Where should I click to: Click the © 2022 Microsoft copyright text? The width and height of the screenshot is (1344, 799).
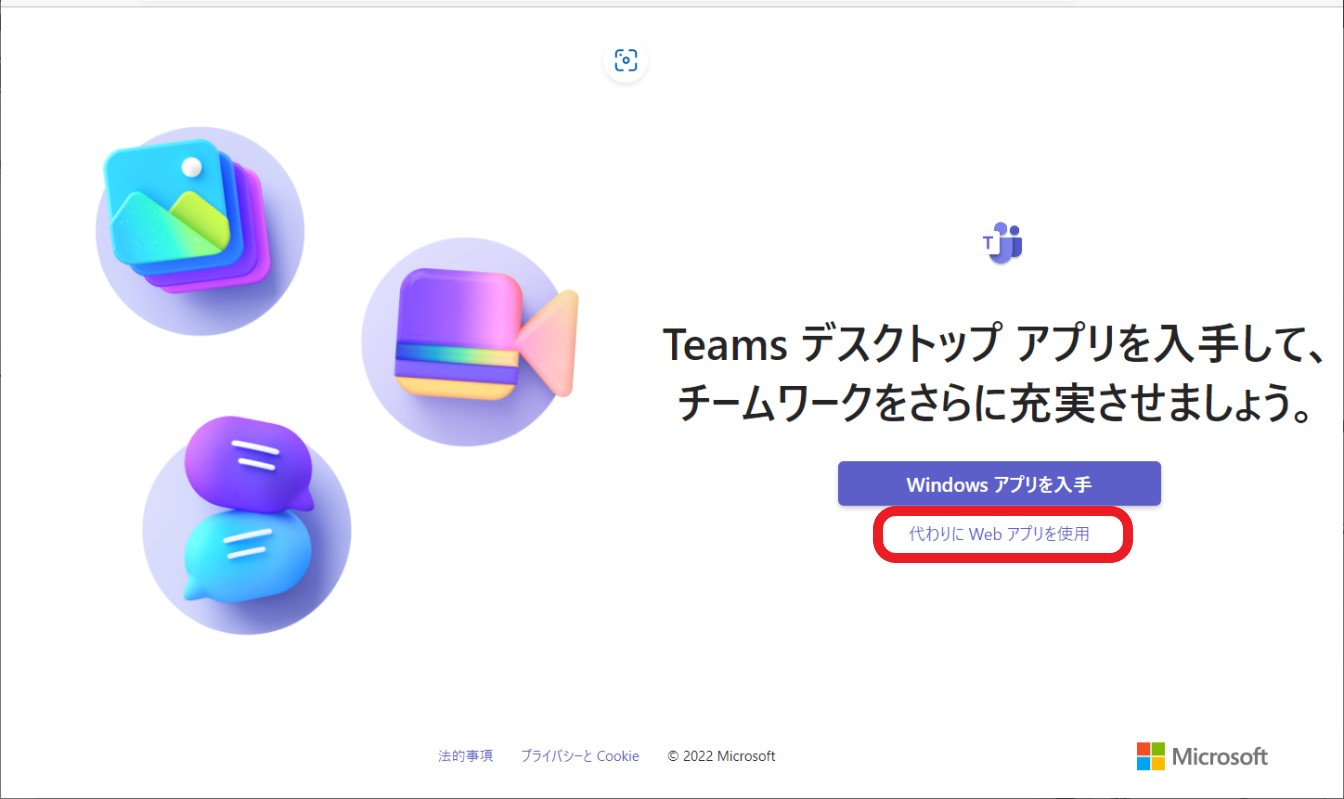coord(721,756)
